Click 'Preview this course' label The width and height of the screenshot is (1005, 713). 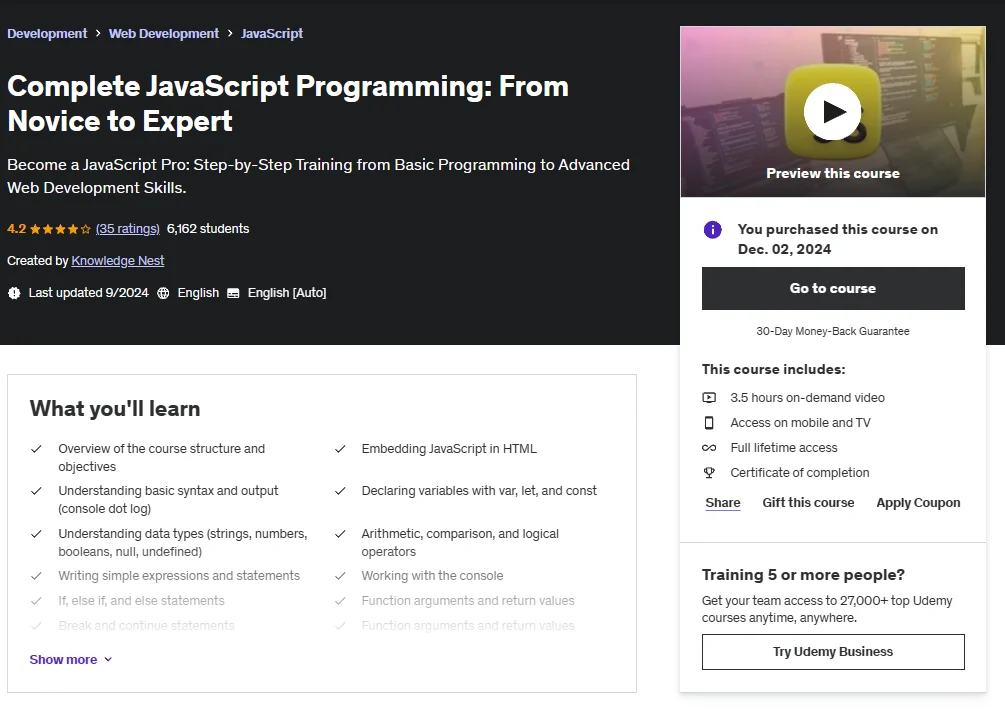click(x=833, y=173)
